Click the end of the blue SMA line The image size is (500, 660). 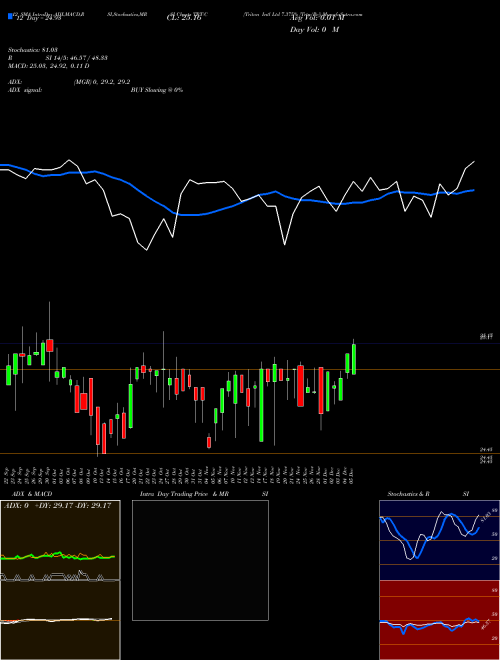(474, 190)
